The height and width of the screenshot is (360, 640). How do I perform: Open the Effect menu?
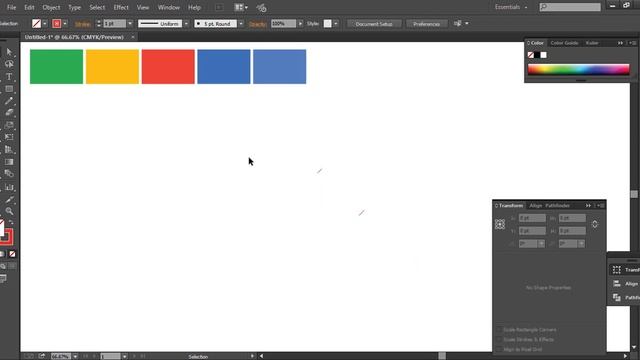[x=121, y=7]
